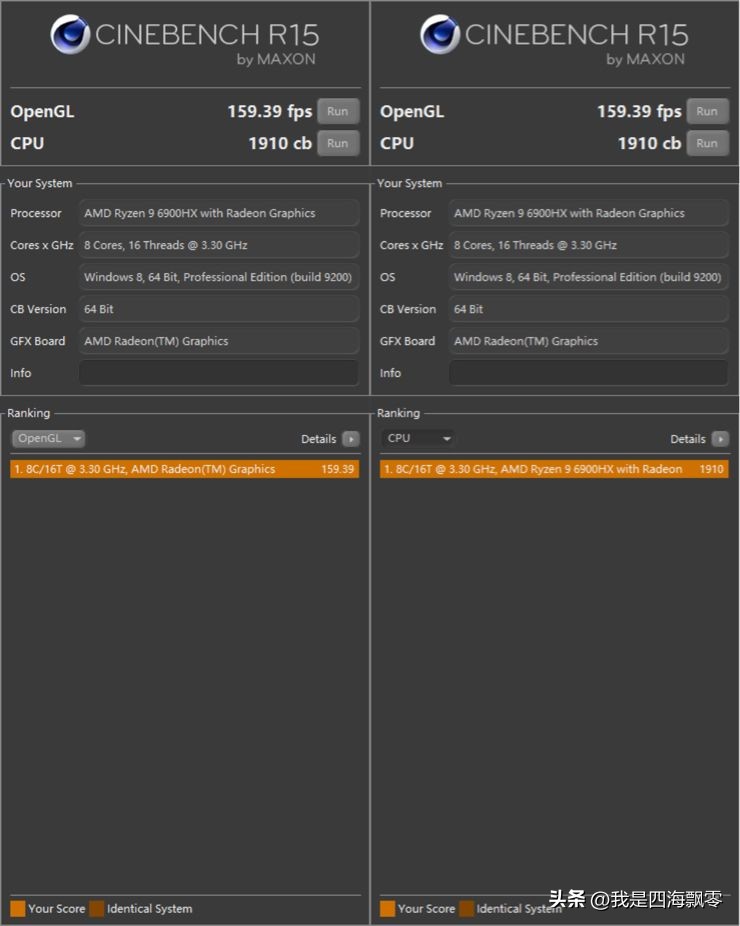Run the CPU test in right window
Image resolution: width=740 pixels, height=926 pixels.
tap(707, 143)
